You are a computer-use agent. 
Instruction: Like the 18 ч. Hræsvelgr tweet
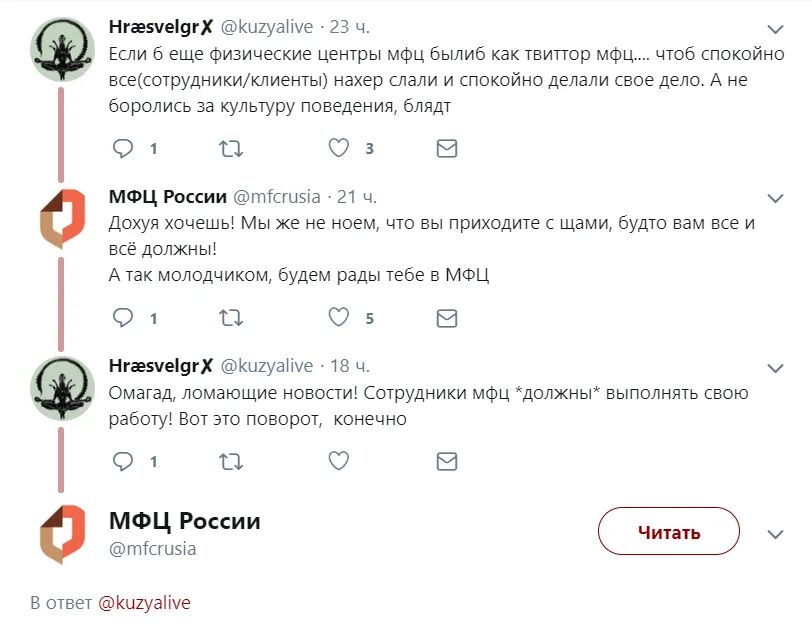339,462
